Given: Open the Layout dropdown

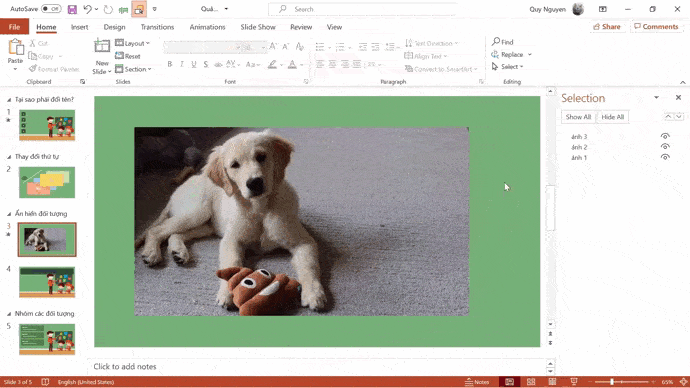Looking at the screenshot, I should pyautogui.click(x=132, y=43).
